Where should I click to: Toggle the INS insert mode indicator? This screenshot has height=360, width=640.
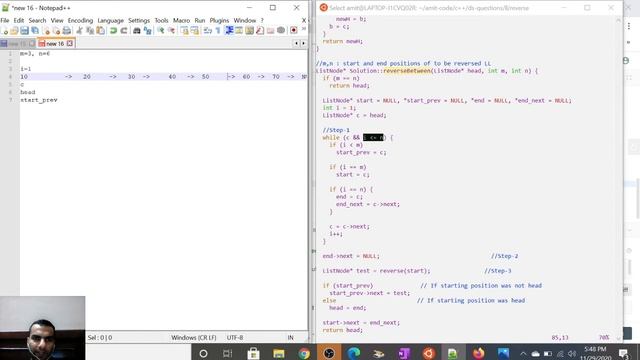tap(291, 338)
